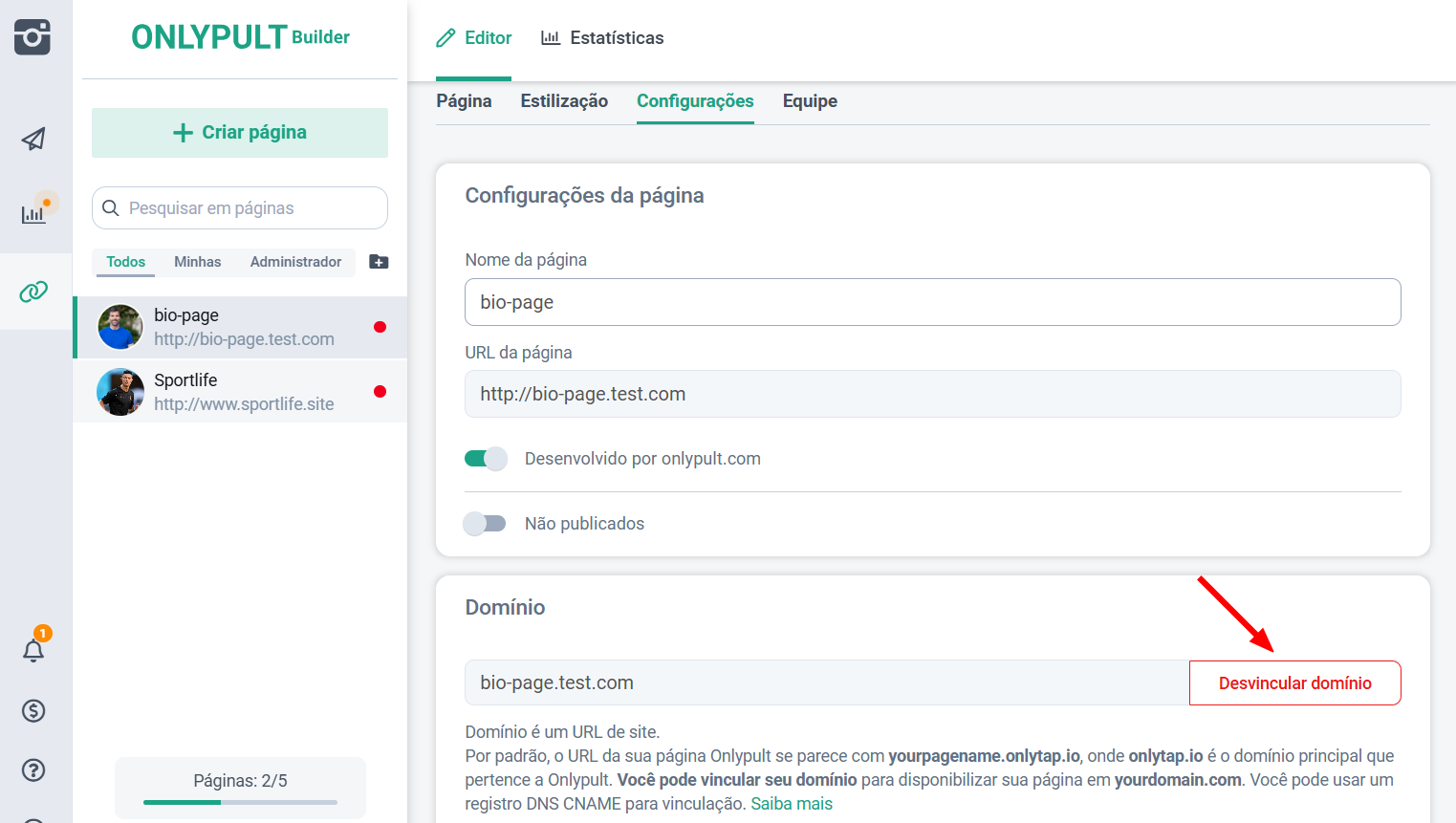Click the Criar página button

point(240,133)
